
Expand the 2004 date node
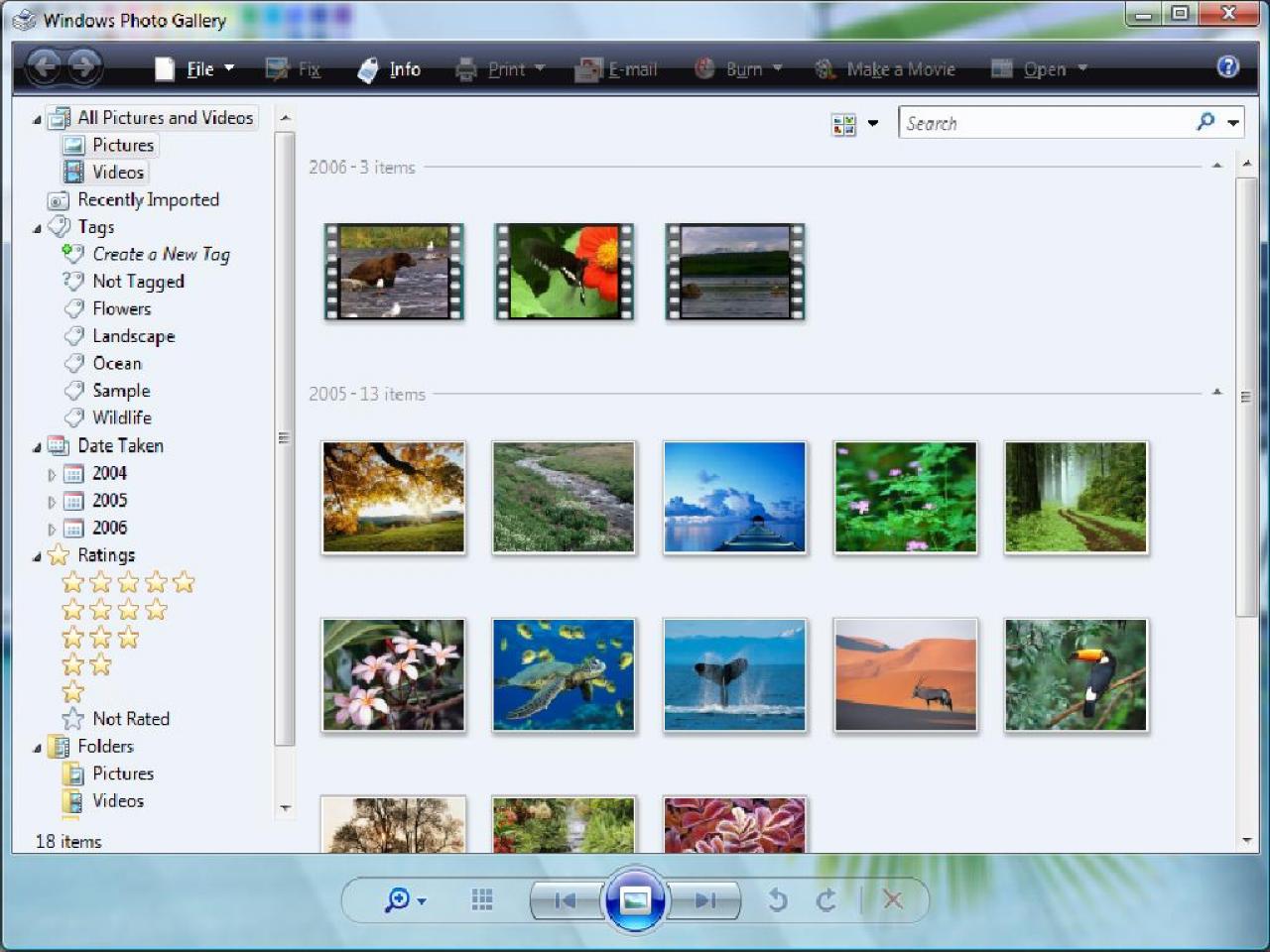tap(52, 474)
